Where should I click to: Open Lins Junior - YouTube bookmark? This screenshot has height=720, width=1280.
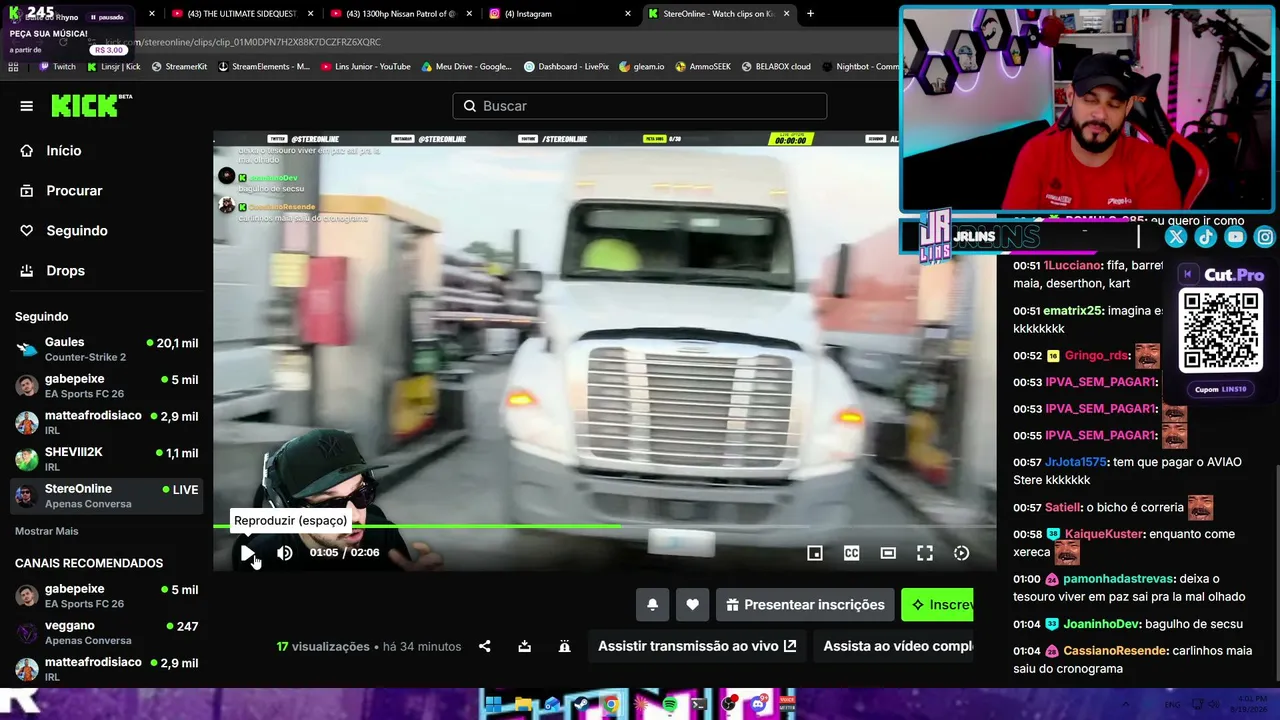(x=366, y=67)
